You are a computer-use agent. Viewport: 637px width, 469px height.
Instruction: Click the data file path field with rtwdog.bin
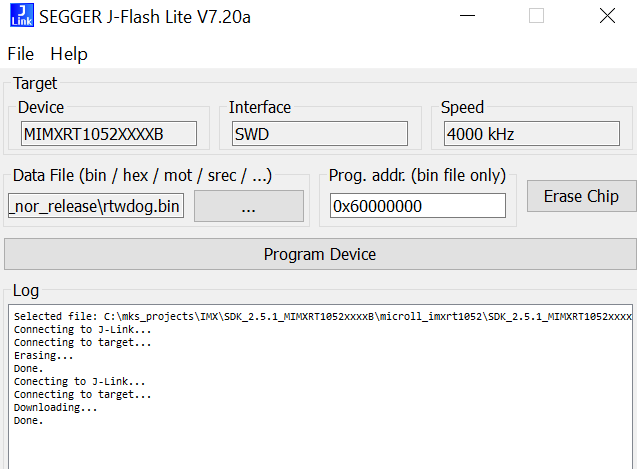click(96, 206)
